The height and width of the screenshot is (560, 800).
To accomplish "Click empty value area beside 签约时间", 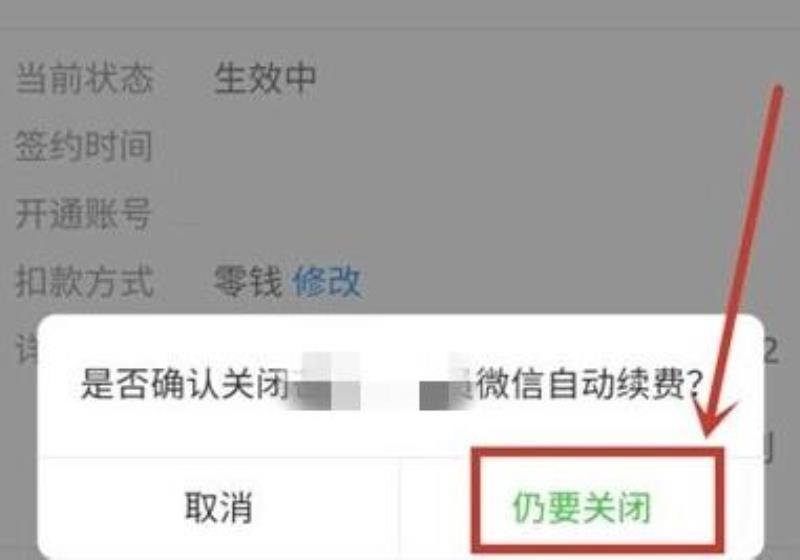I will coord(459,146).
